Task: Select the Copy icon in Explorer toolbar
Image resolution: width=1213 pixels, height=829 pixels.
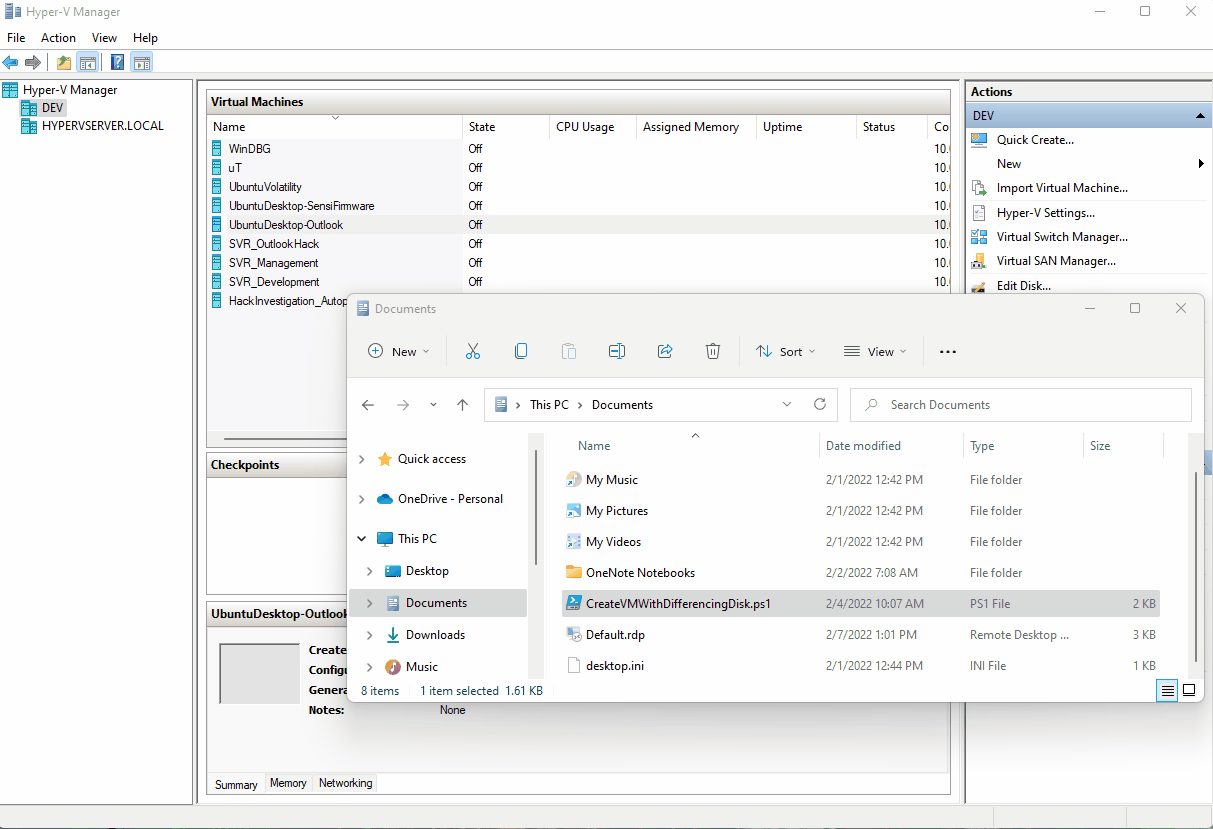Action: pyautogui.click(x=520, y=351)
